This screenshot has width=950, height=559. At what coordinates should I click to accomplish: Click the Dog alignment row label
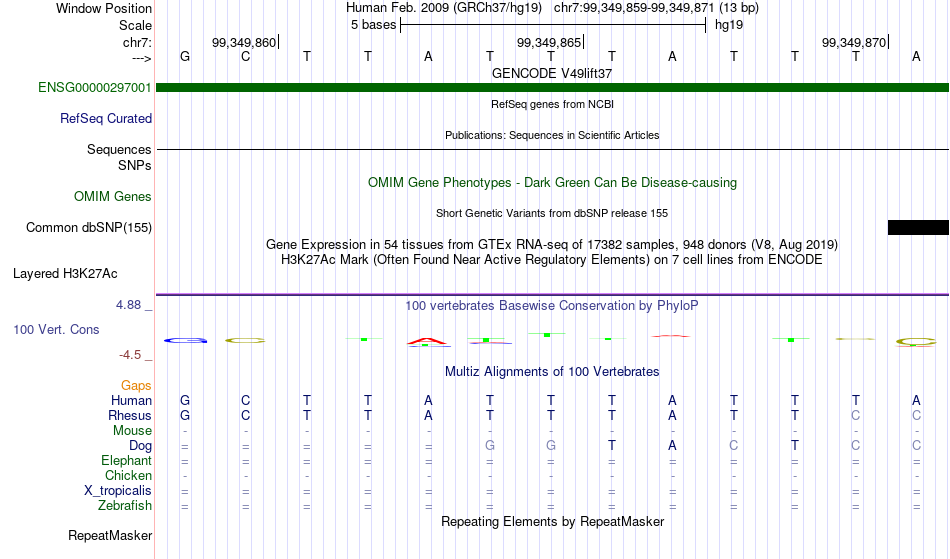[141, 446]
